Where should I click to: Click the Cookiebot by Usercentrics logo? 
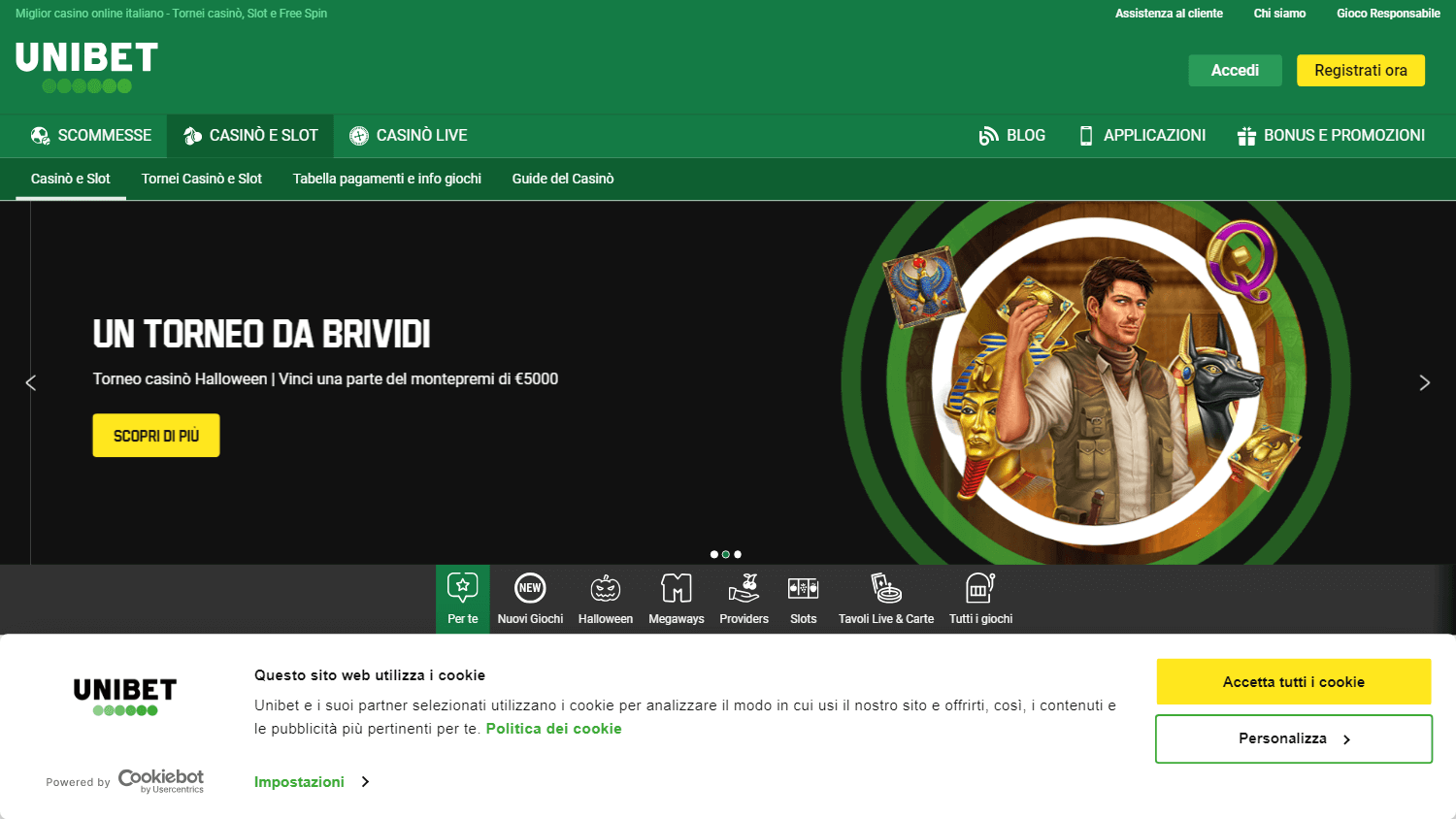point(161,781)
